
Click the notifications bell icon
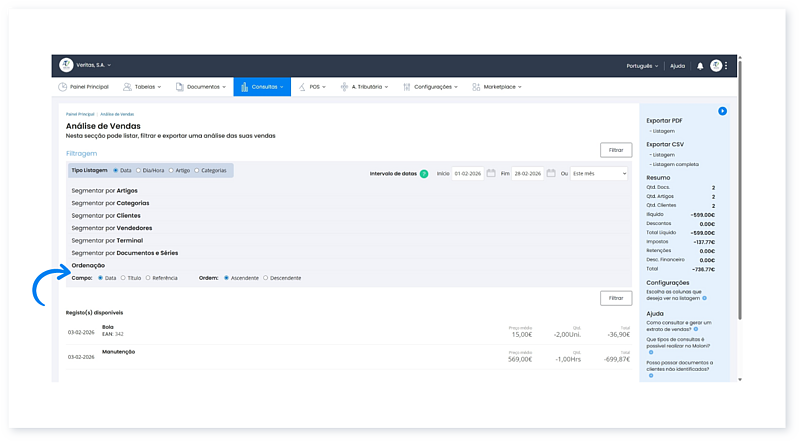tap(700, 66)
